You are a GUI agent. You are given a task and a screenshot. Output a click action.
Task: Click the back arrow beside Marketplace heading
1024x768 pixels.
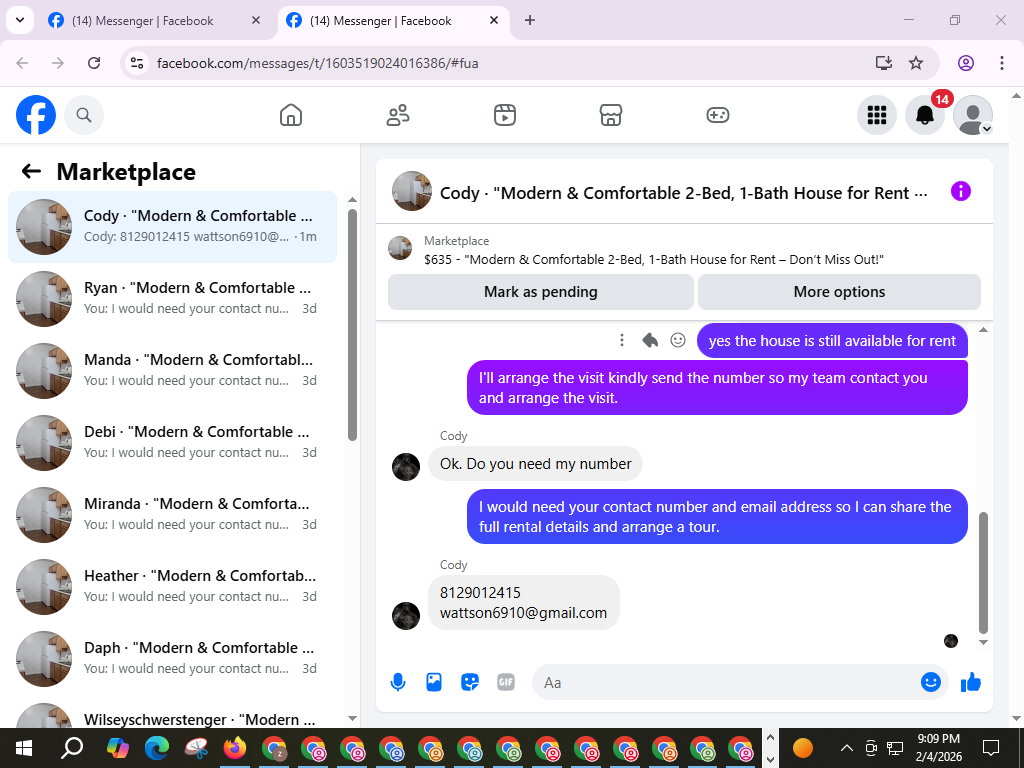click(x=31, y=172)
